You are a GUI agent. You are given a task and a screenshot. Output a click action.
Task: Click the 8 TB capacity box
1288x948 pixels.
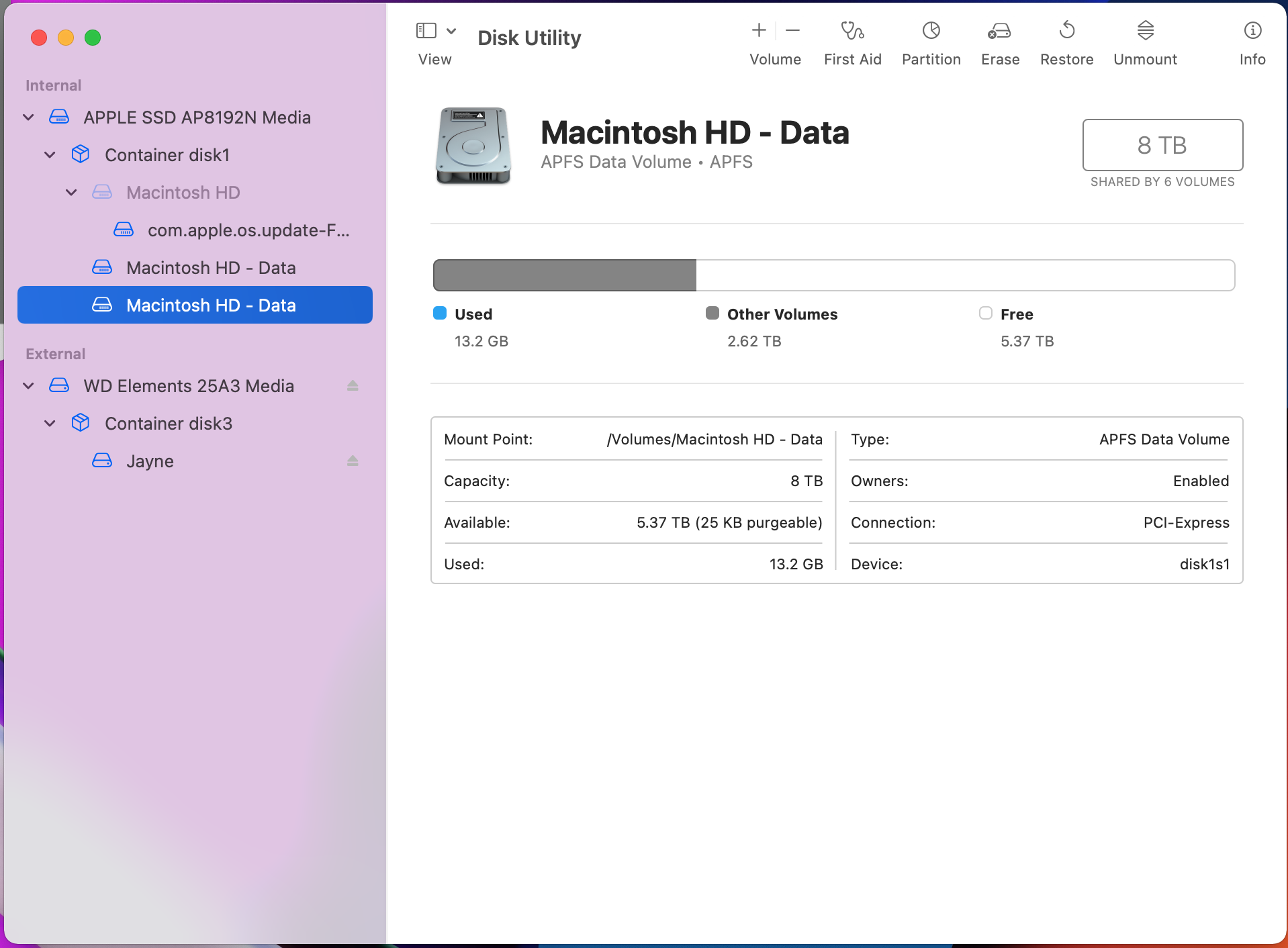pyautogui.click(x=1162, y=145)
